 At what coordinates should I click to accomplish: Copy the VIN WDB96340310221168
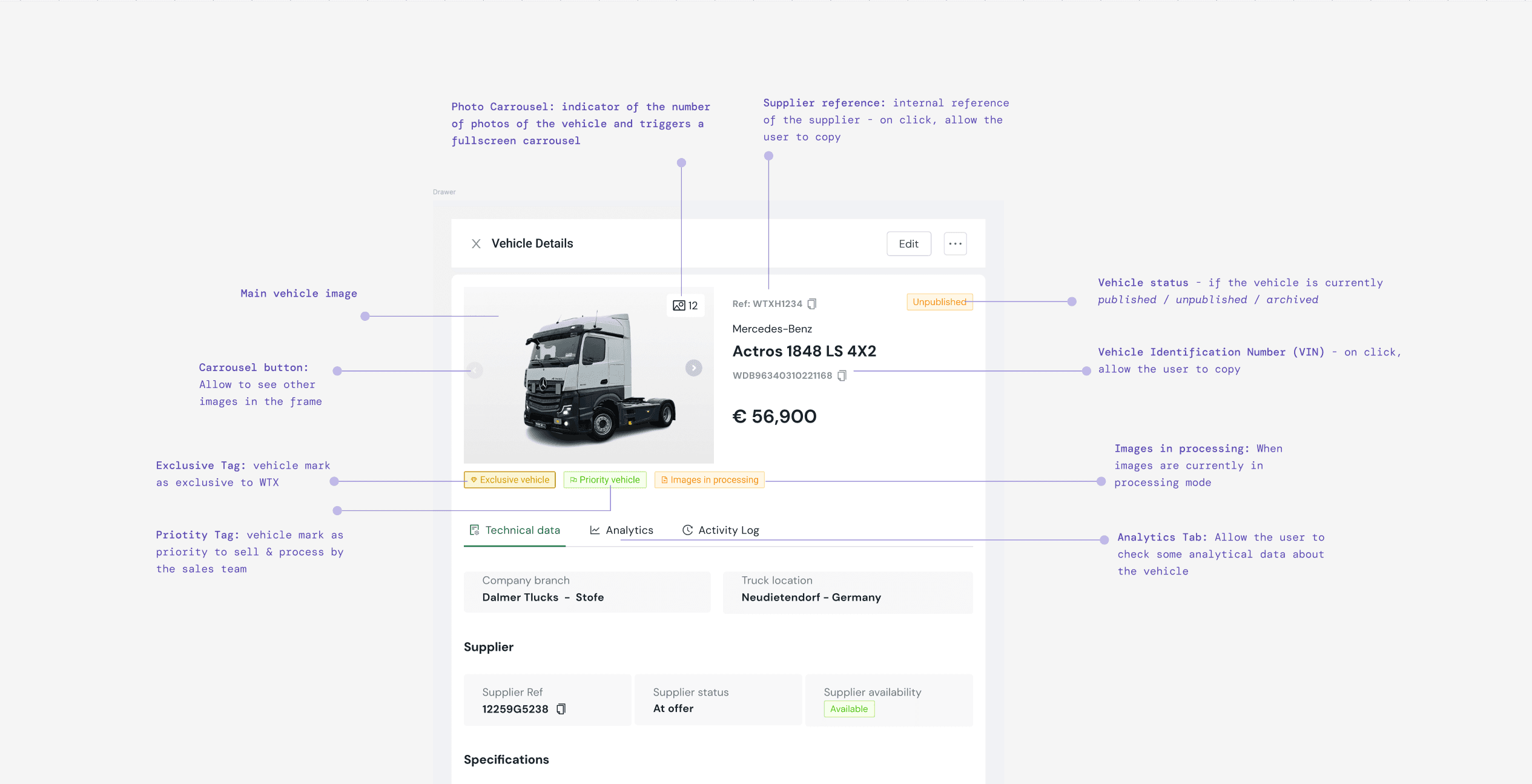842,376
